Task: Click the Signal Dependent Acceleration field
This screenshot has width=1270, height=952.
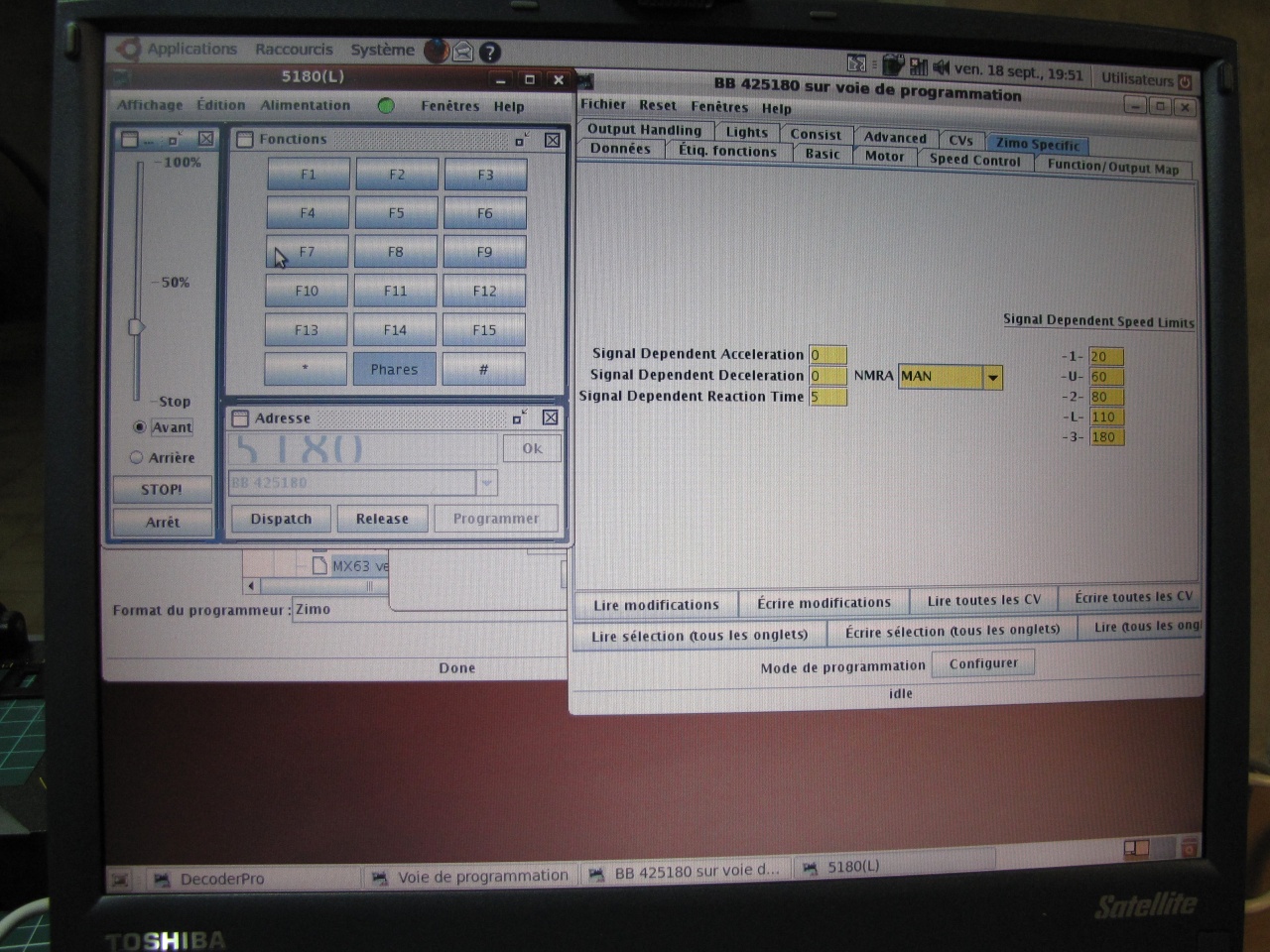Action: (x=827, y=355)
